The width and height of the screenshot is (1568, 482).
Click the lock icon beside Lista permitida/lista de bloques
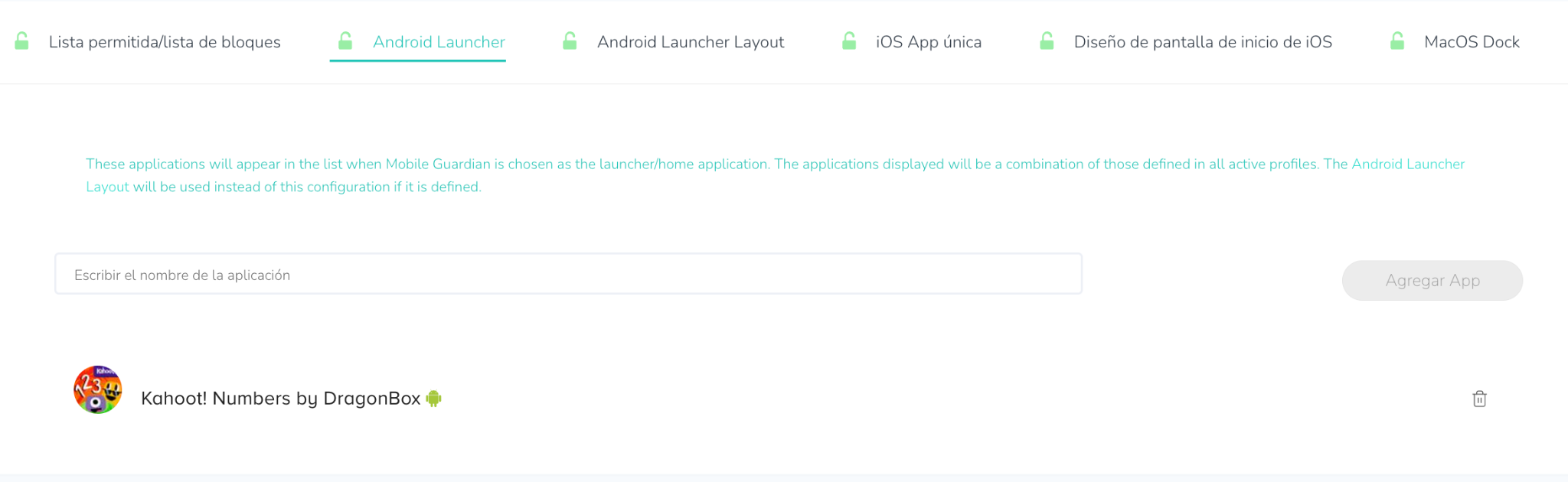coord(22,41)
